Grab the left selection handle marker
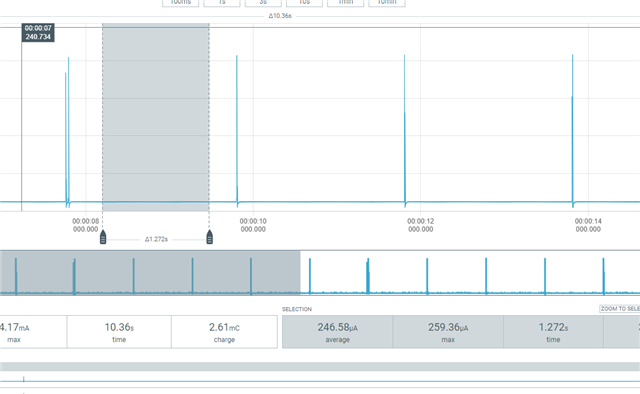640x394 pixels. pyautogui.click(x=103, y=237)
